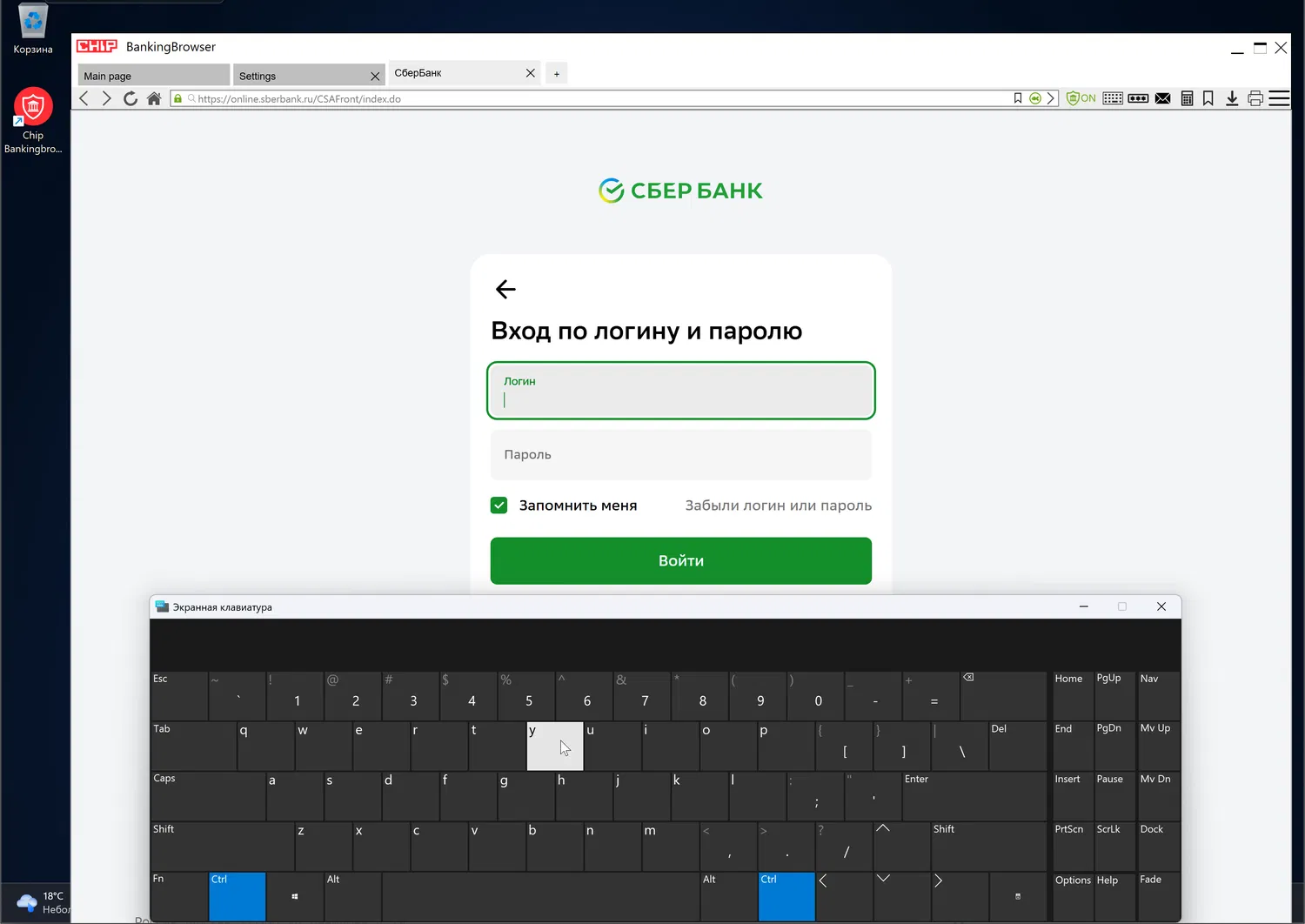
Task: Close the СберБанк tab
Action: (531, 73)
